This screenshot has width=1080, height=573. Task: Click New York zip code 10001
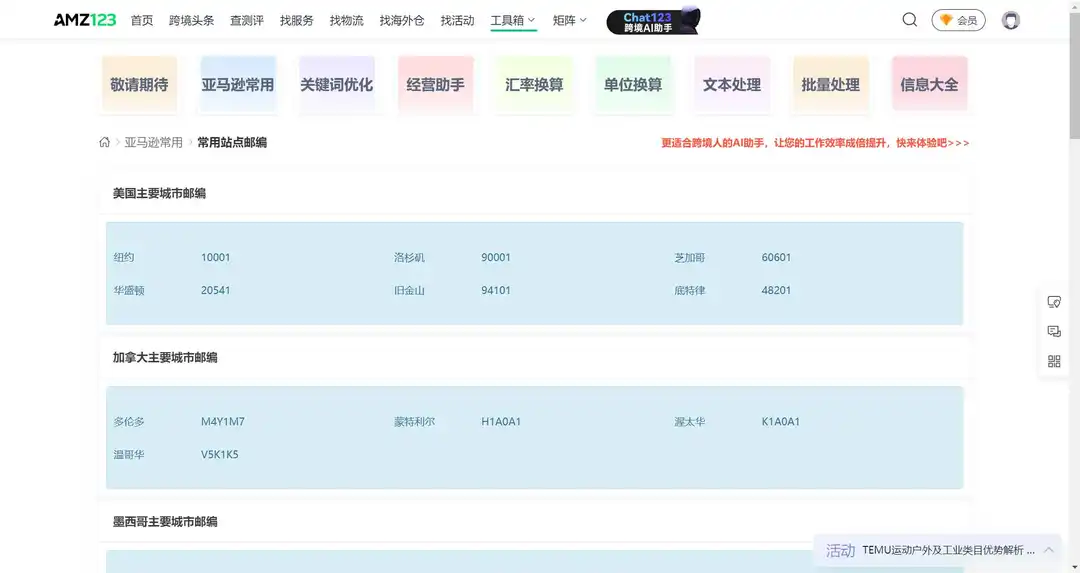click(216, 257)
